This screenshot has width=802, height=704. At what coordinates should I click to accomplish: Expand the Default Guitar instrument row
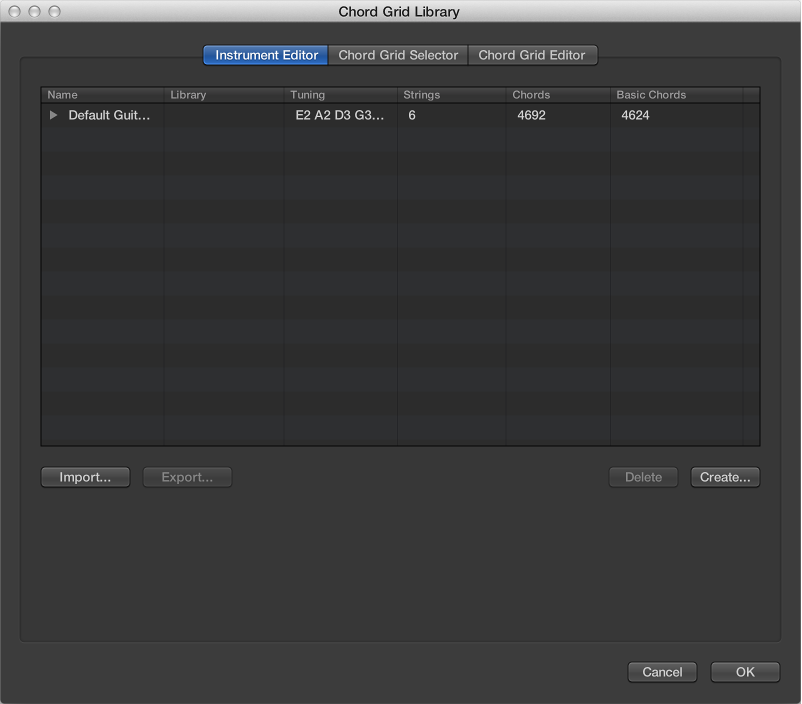[53, 115]
